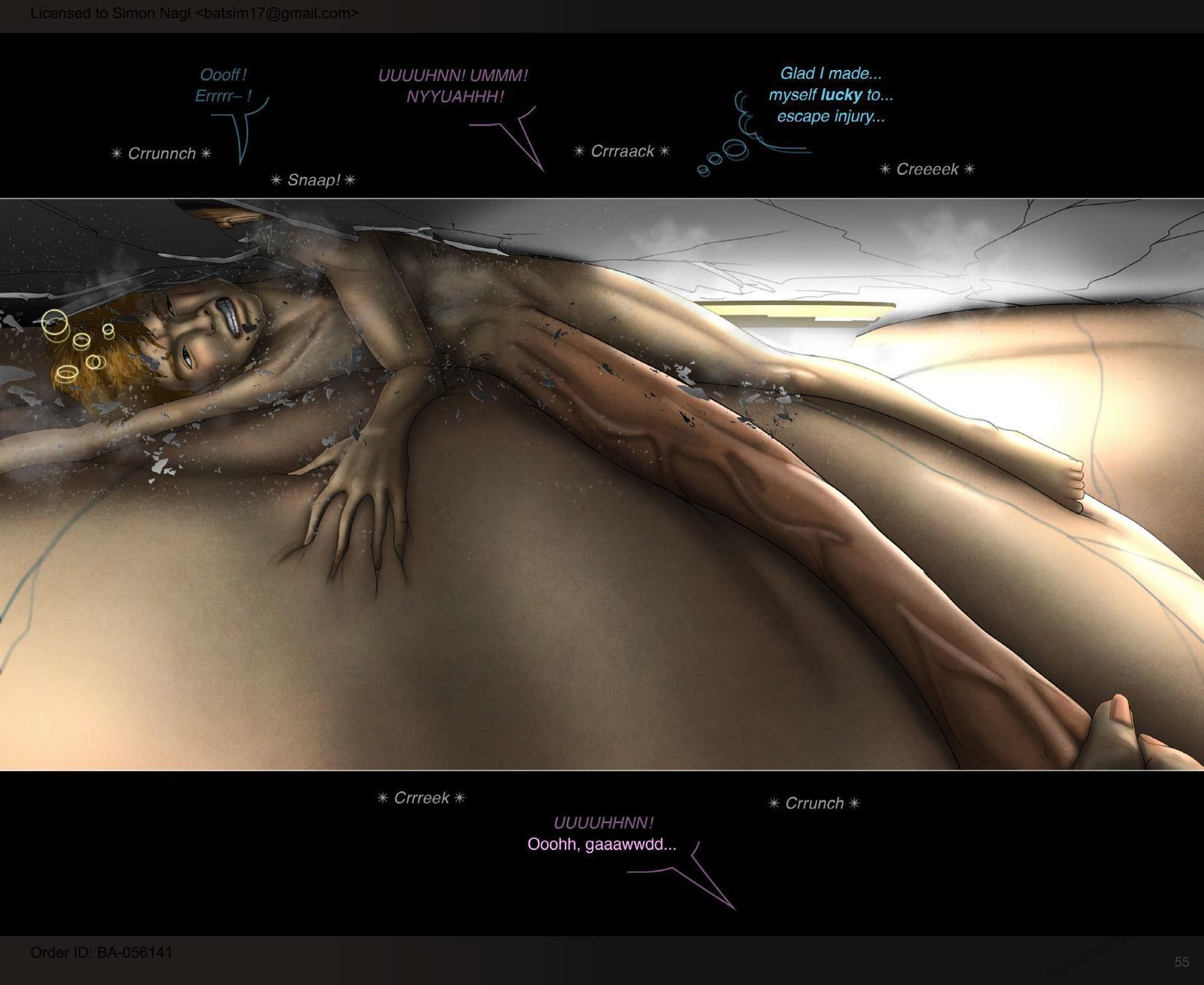Click the "Snaap!" sound effect text
This screenshot has width=1204, height=985.
[313, 179]
